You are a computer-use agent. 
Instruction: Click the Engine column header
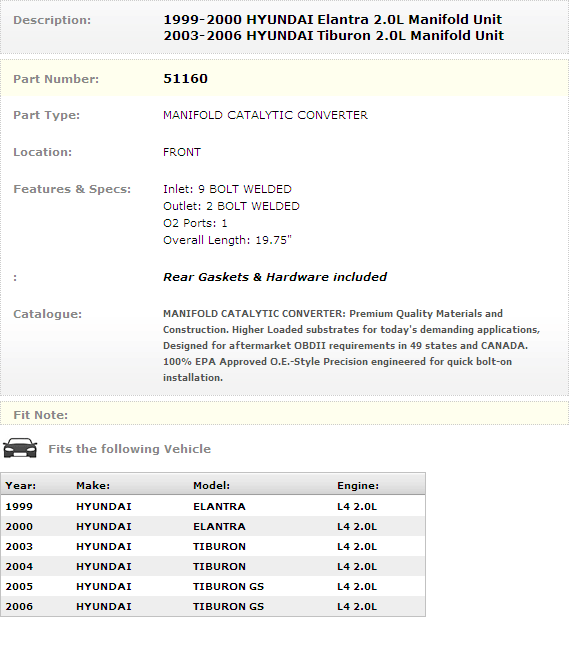tap(358, 486)
